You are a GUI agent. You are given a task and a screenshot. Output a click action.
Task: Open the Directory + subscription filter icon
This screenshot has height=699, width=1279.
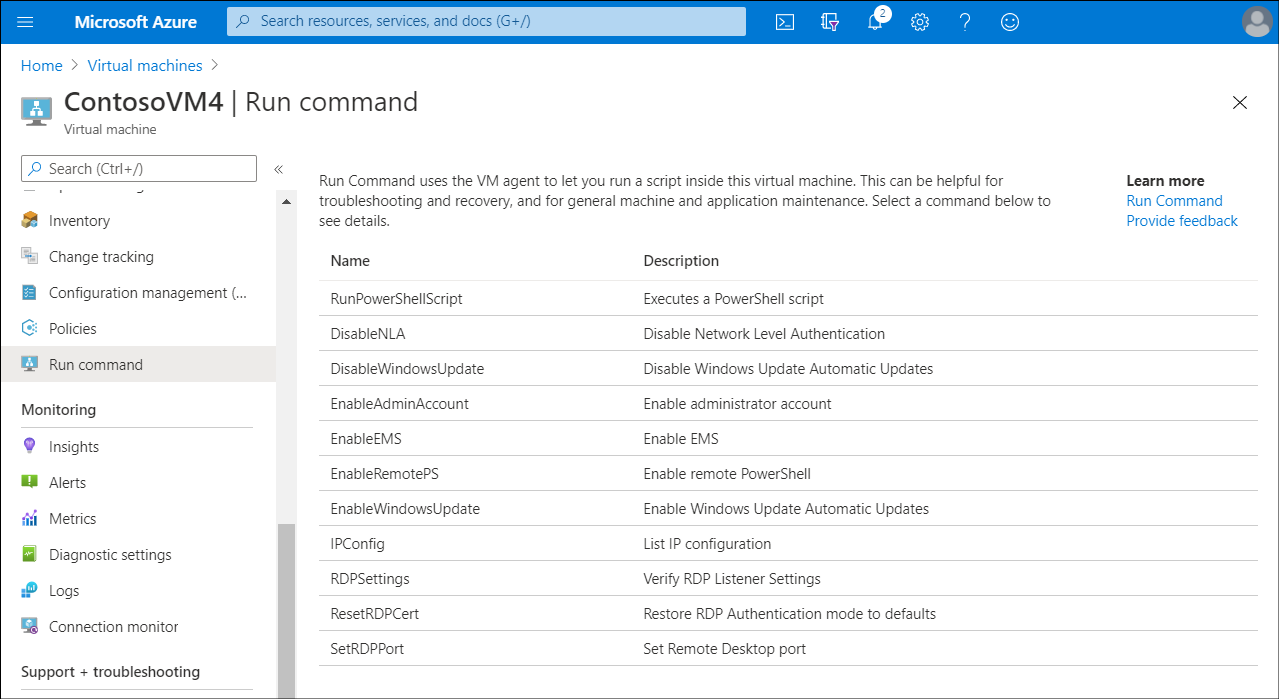click(x=830, y=22)
